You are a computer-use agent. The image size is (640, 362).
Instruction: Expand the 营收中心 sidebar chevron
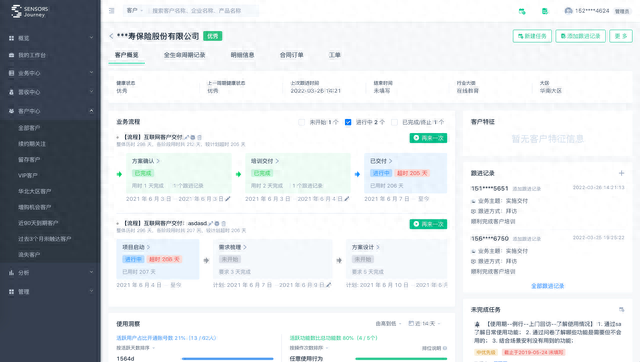tap(91, 91)
